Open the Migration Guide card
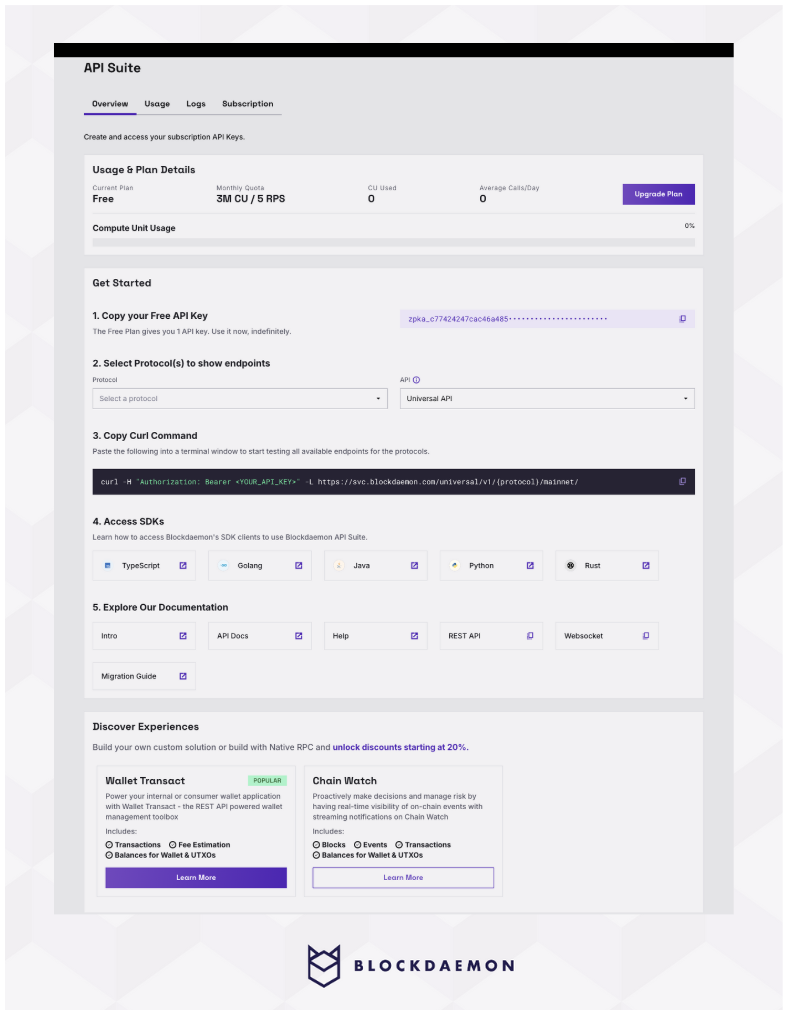Screen dimensions: 786x1010 point(144,676)
